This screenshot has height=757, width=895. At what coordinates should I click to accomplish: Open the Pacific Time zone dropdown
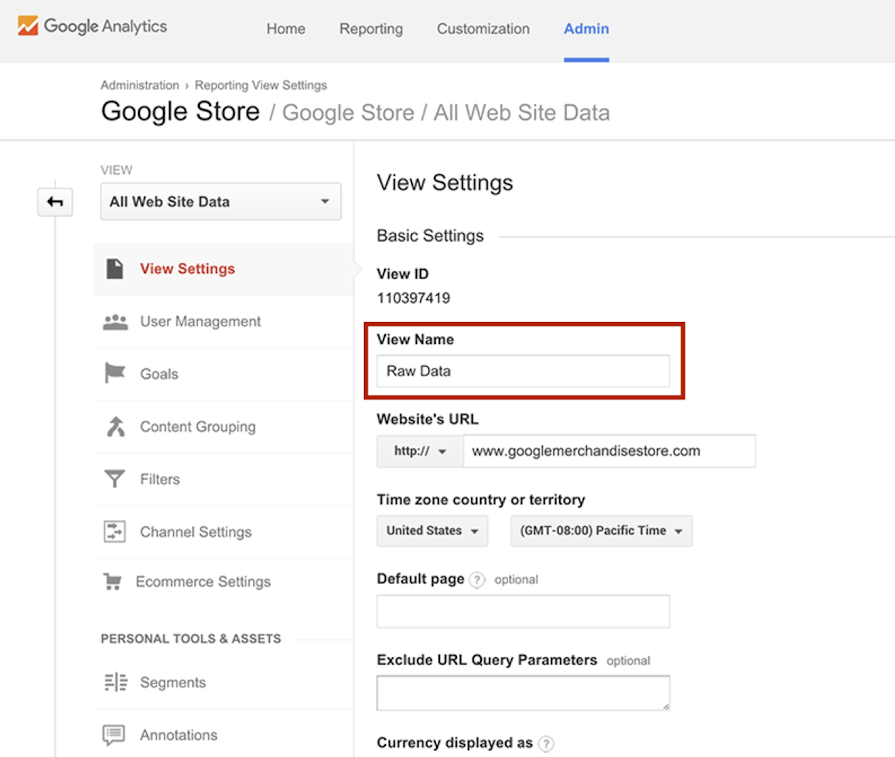(x=601, y=531)
